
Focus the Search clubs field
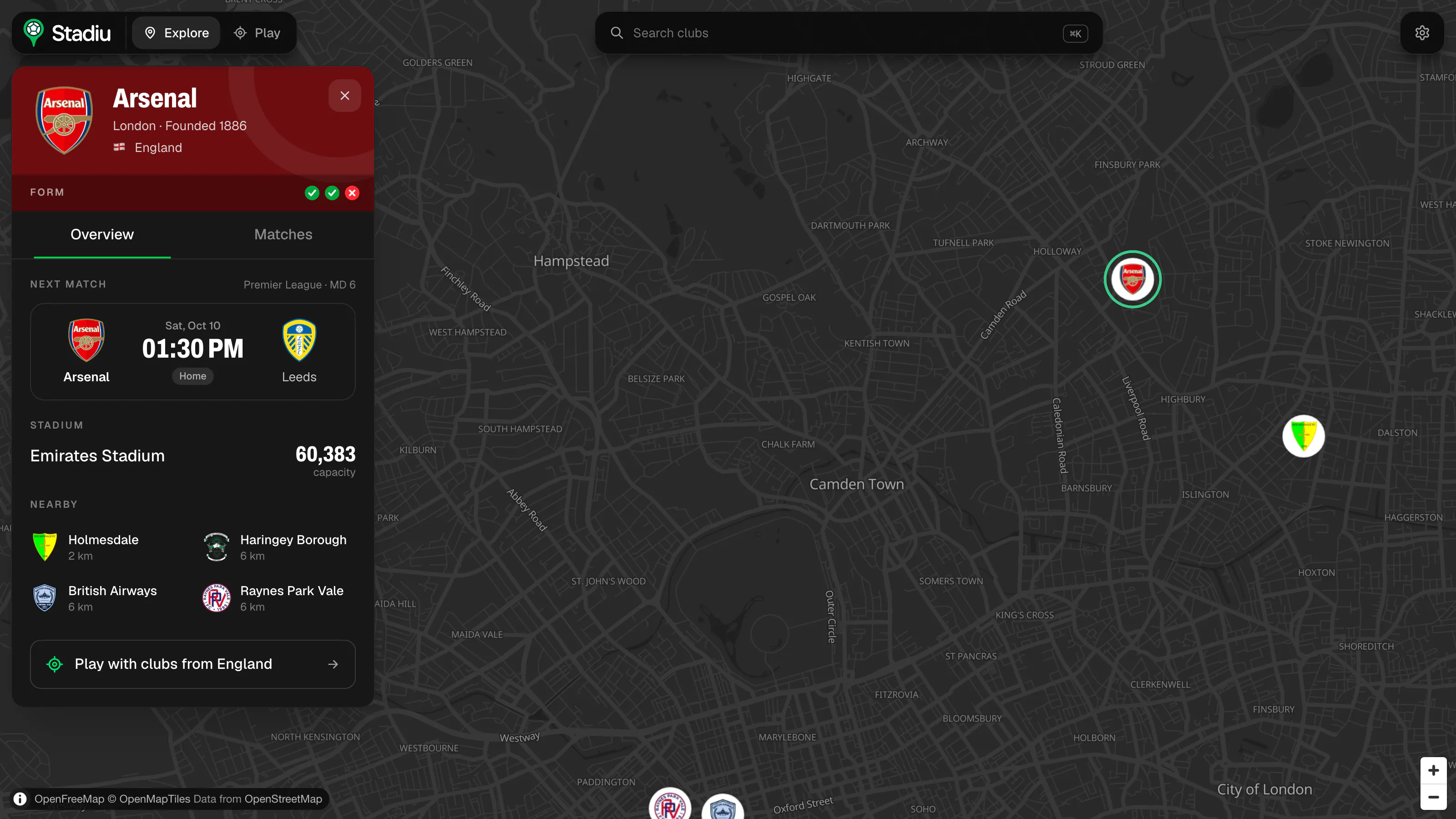tap(848, 33)
